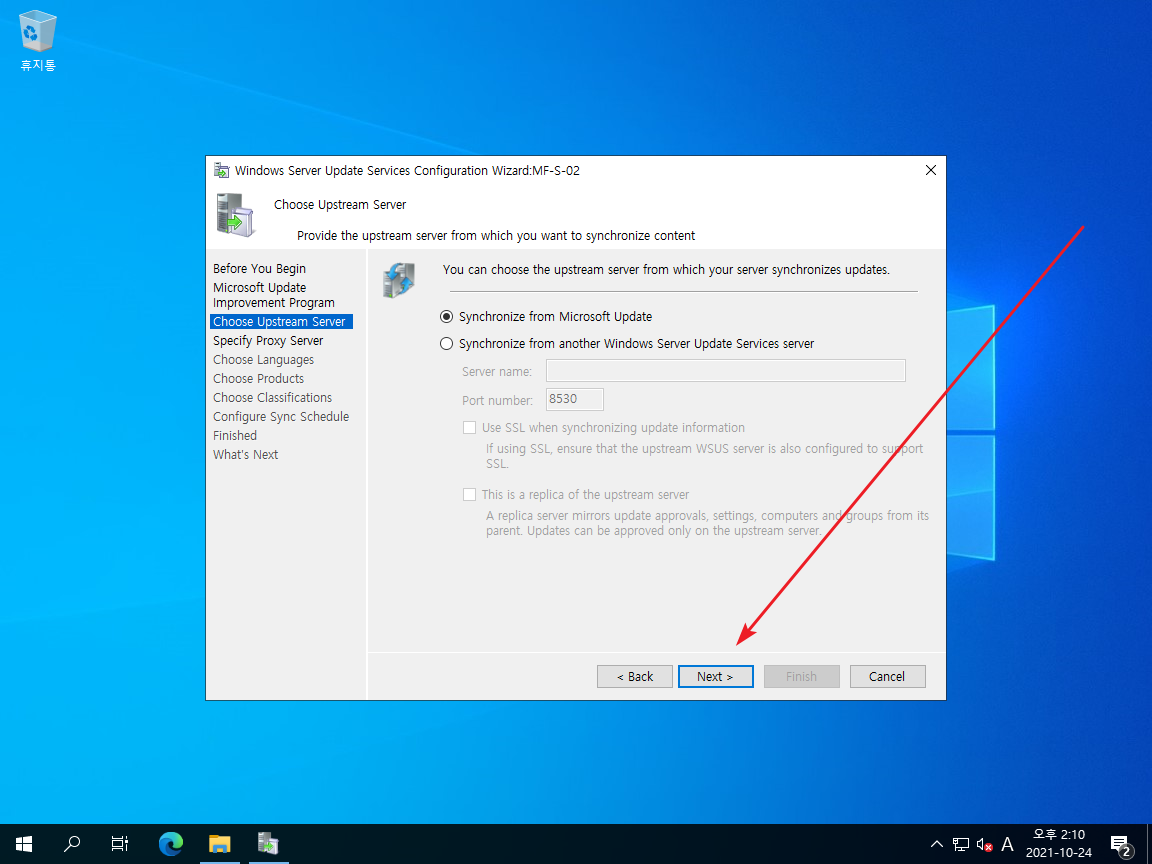Open the Windows Start menu
This screenshot has height=864, width=1152.
tap(24, 843)
